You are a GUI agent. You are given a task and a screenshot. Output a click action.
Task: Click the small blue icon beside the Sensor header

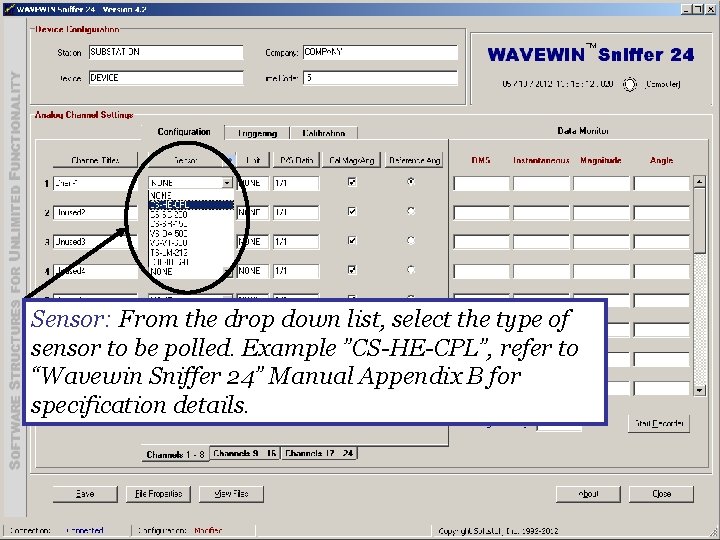click(230, 160)
